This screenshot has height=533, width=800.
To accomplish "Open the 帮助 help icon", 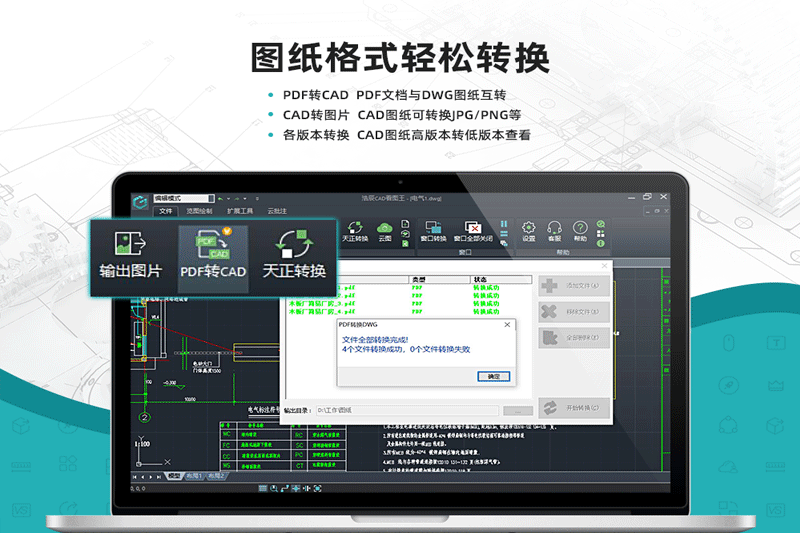I will coord(580,230).
